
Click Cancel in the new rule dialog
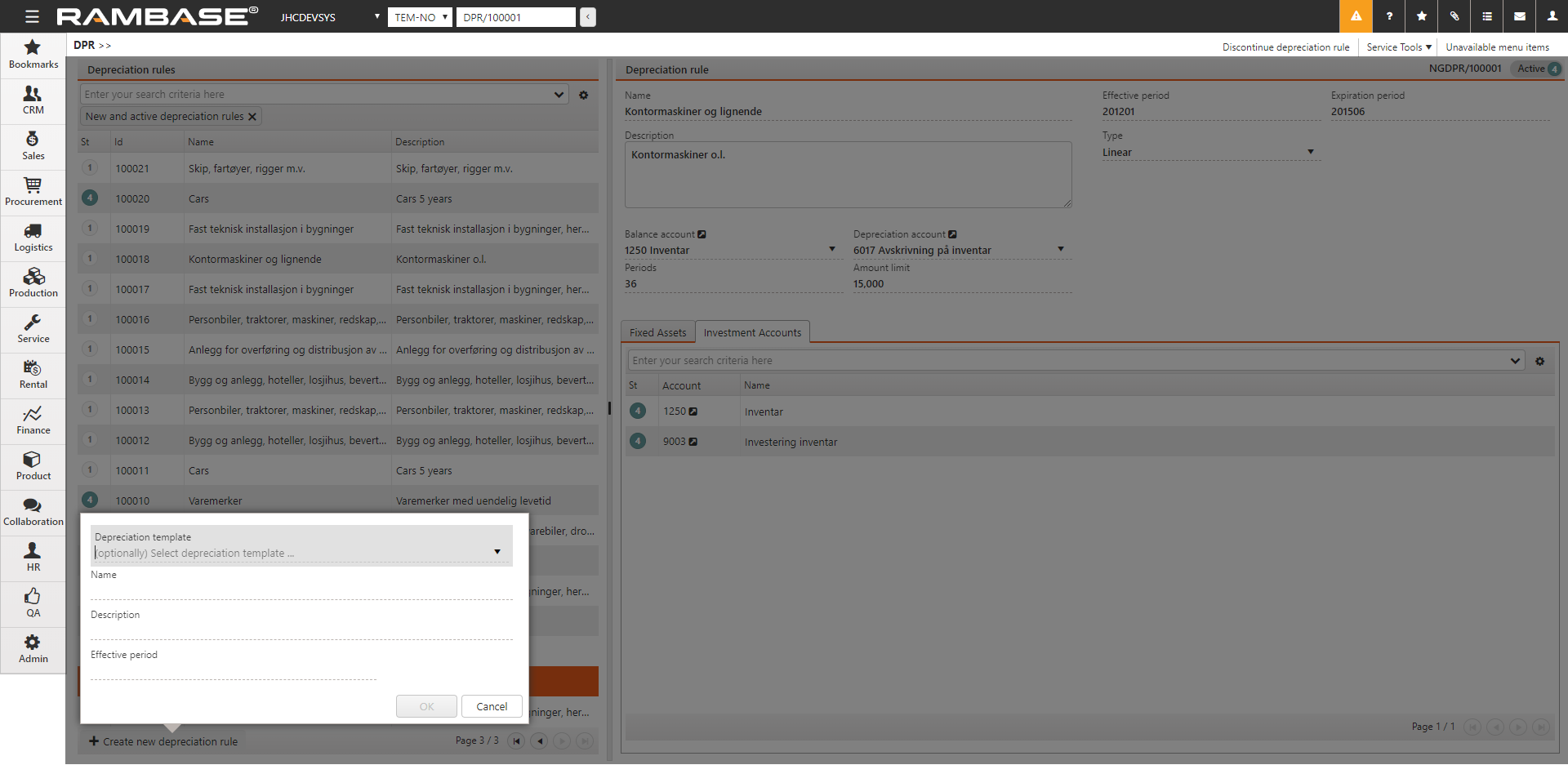[x=492, y=706]
